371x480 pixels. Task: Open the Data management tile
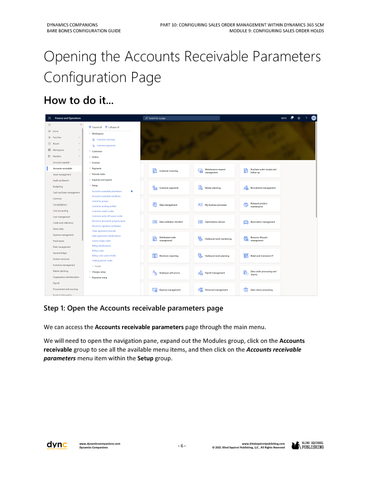169,205
